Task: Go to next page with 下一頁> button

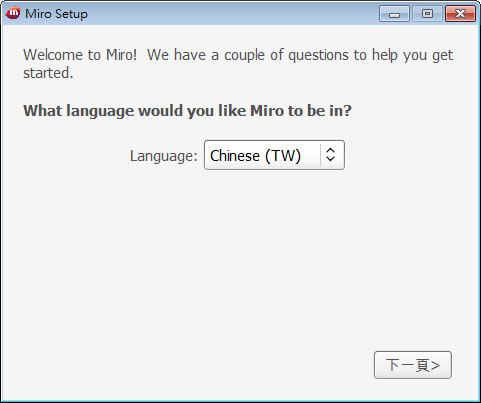Action: pyautogui.click(x=413, y=365)
